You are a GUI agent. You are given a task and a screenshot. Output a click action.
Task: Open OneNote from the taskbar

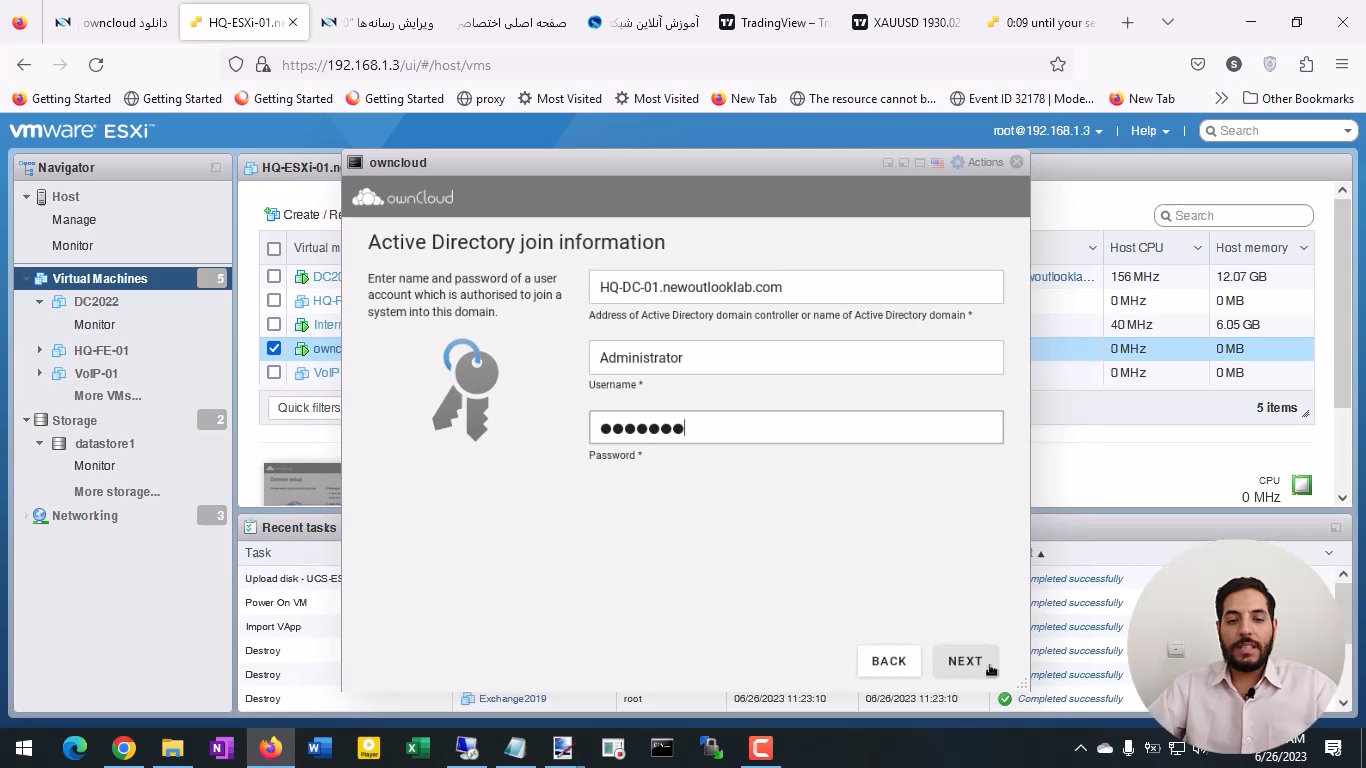click(x=222, y=748)
